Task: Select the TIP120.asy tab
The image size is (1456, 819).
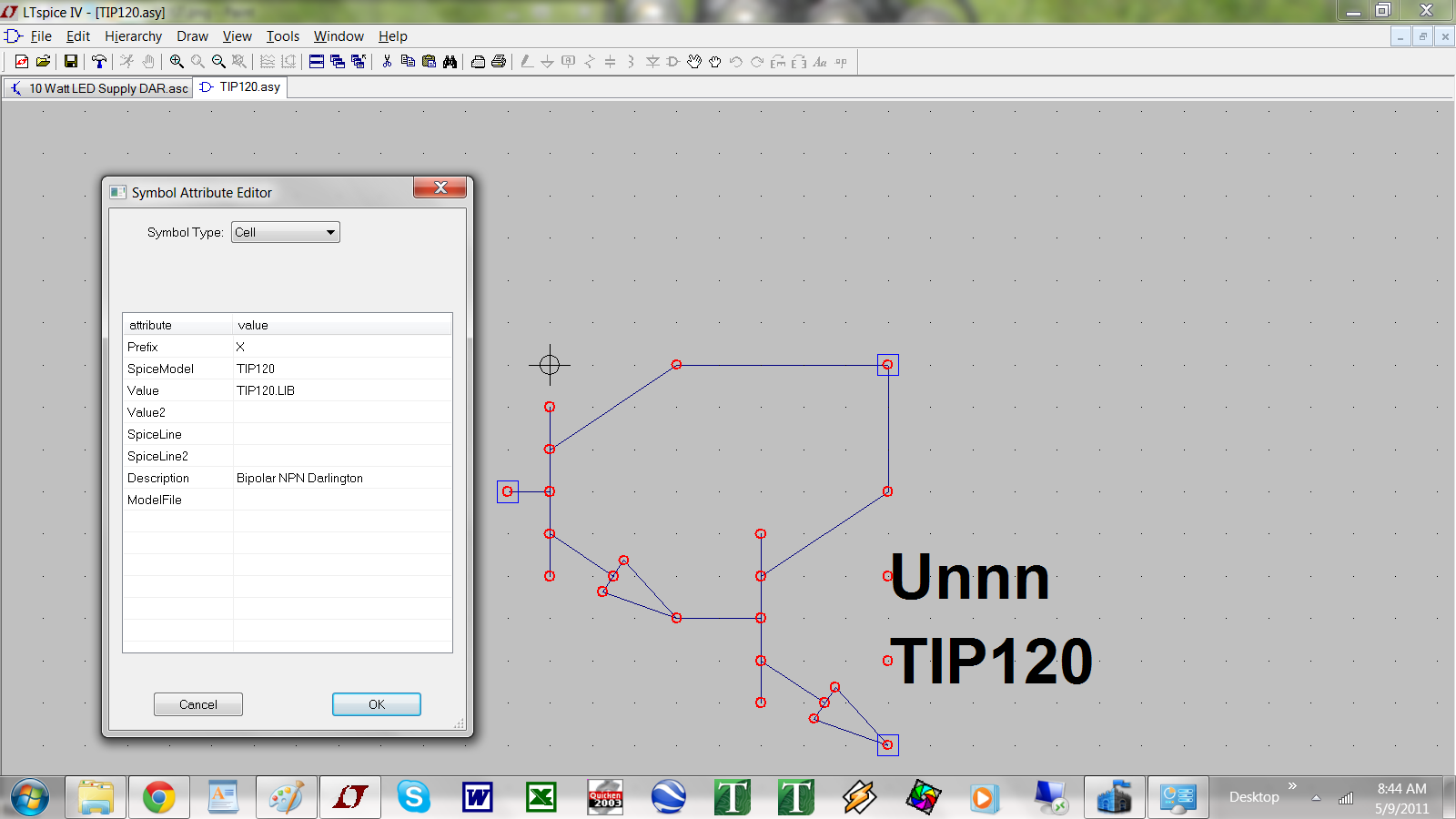Action: coord(240,87)
